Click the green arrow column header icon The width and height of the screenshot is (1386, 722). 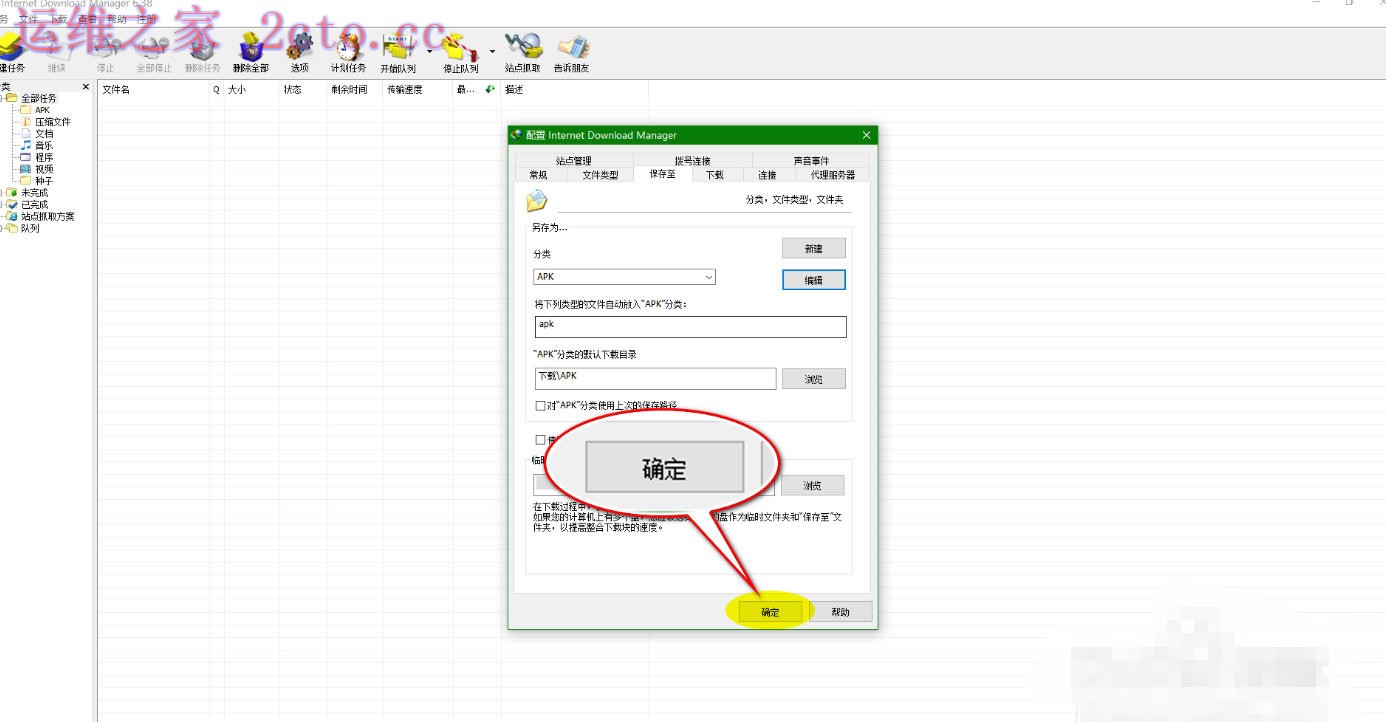point(490,89)
